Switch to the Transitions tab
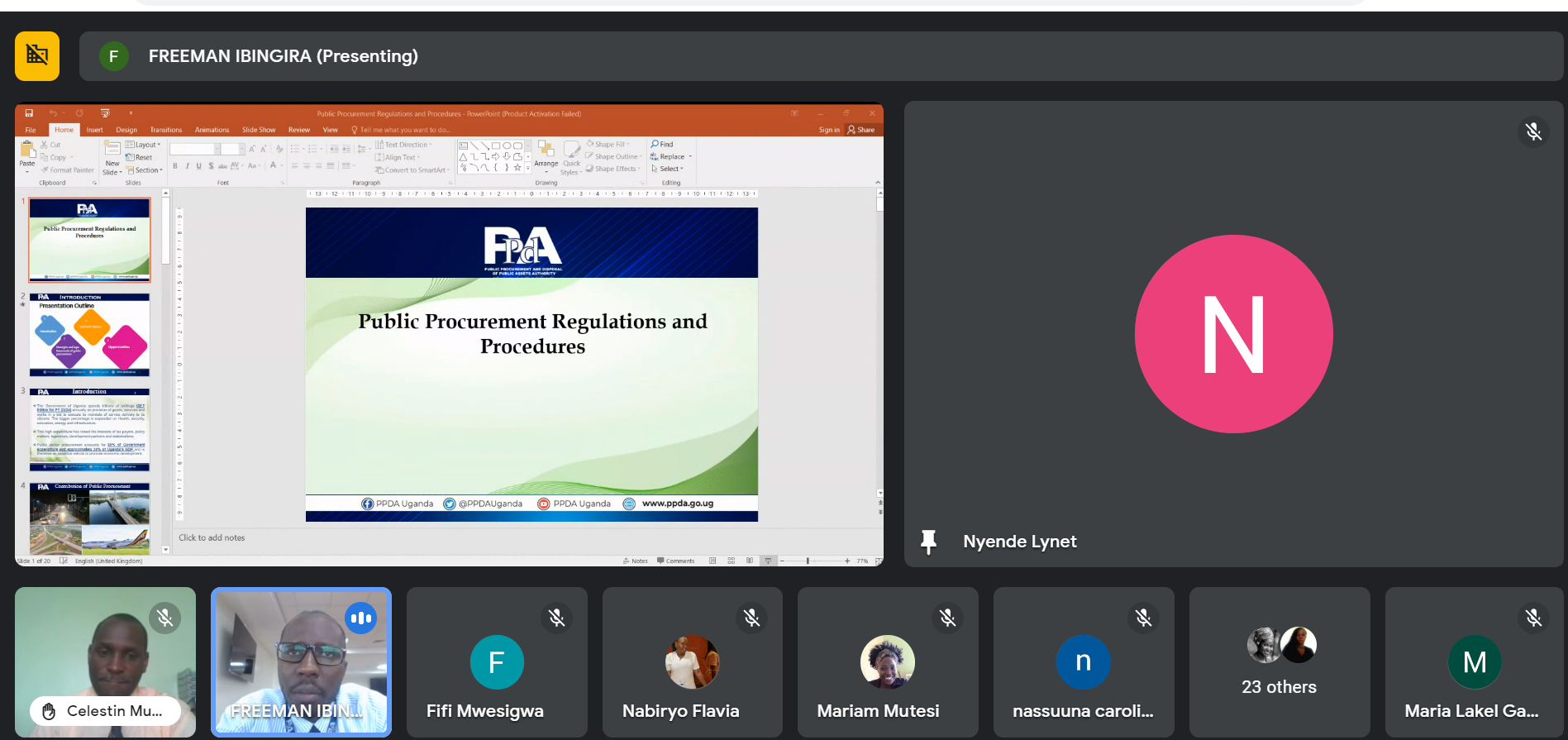 click(x=166, y=130)
